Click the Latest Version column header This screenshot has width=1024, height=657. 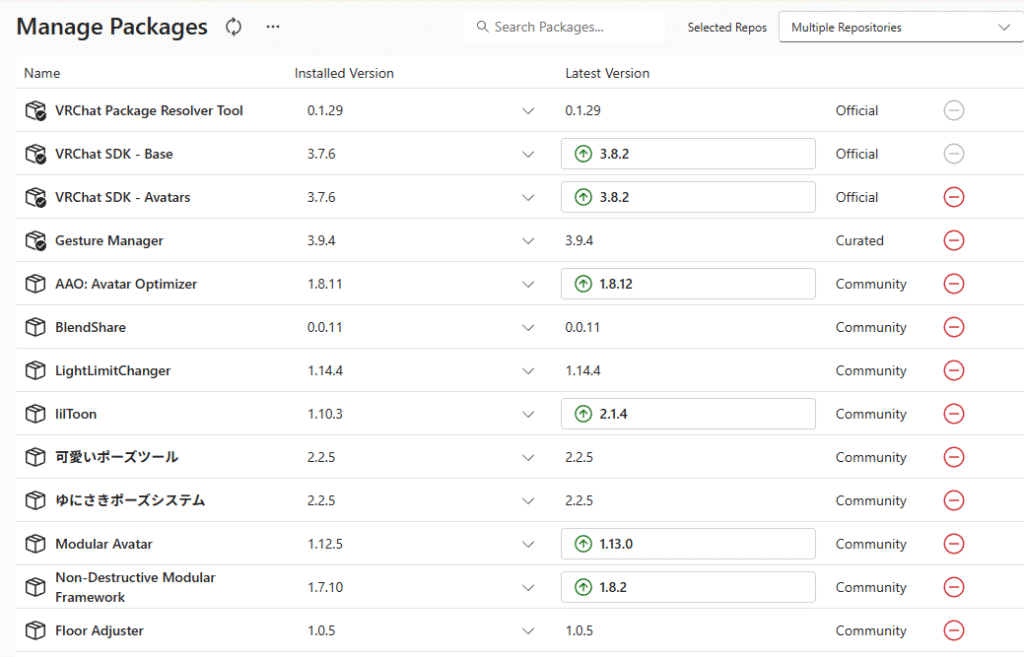coord(607,73)
